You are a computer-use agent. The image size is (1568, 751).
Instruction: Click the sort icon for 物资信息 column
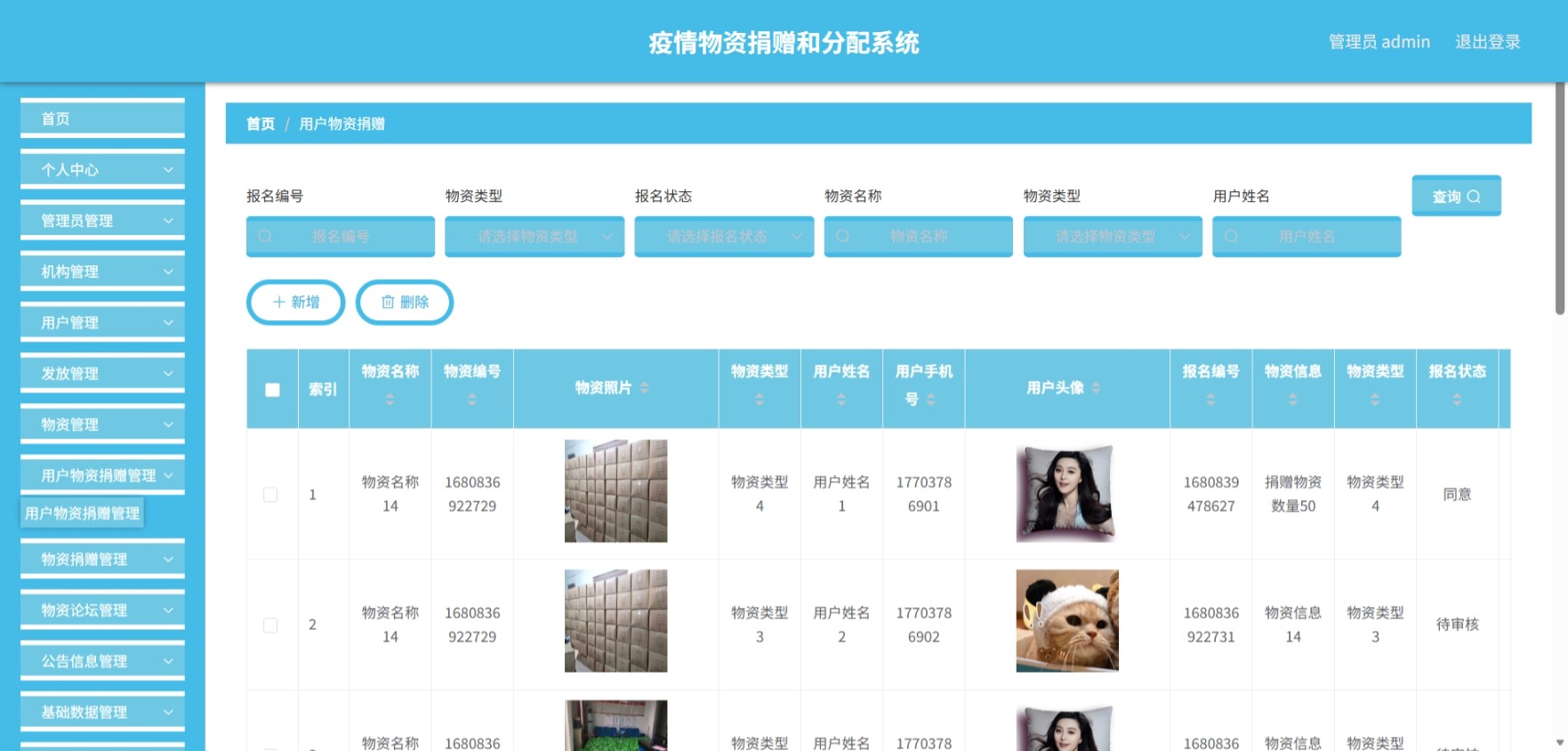click(1293, 400)
